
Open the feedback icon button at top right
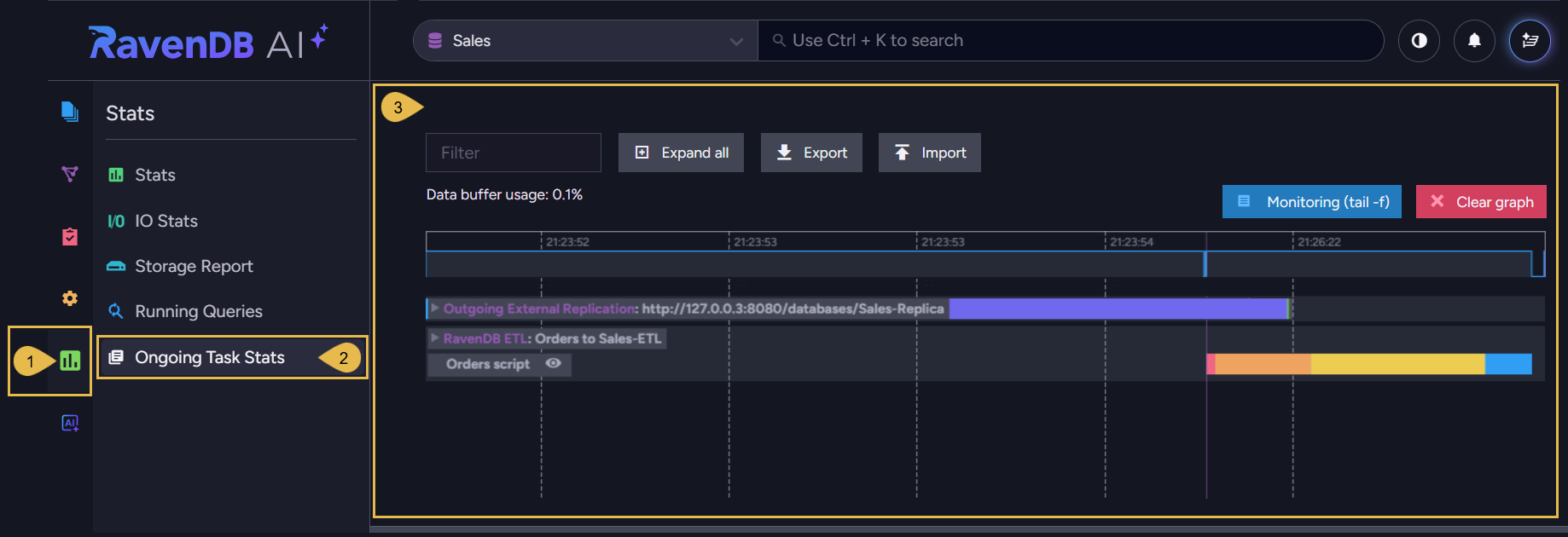tap(1530, 40)
